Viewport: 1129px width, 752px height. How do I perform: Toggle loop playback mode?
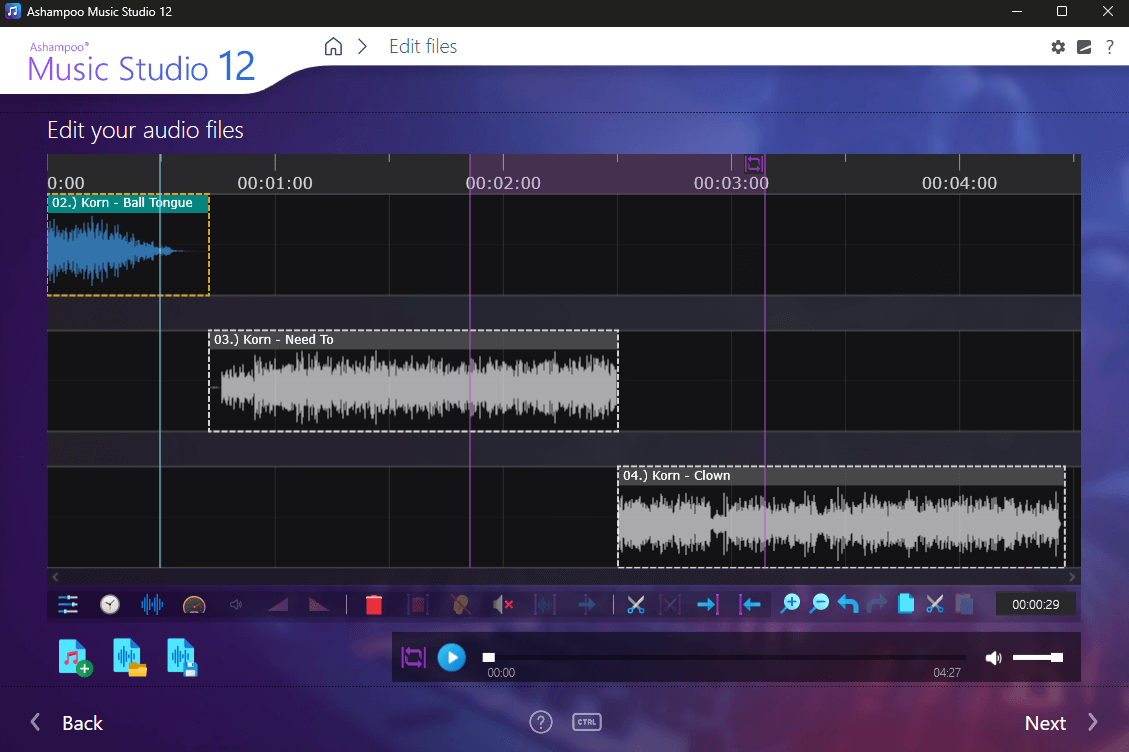pyautogui.click(x=413, y=657)
